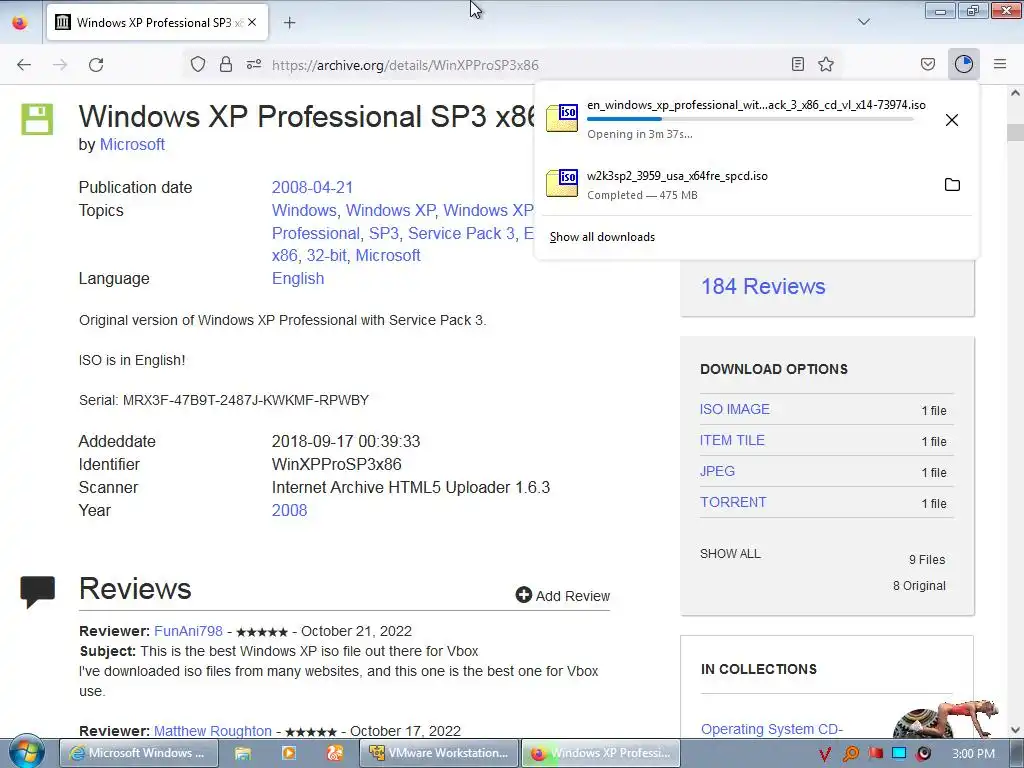Click the en_windows_xp_professional download progress bar

tap(750, 120)
